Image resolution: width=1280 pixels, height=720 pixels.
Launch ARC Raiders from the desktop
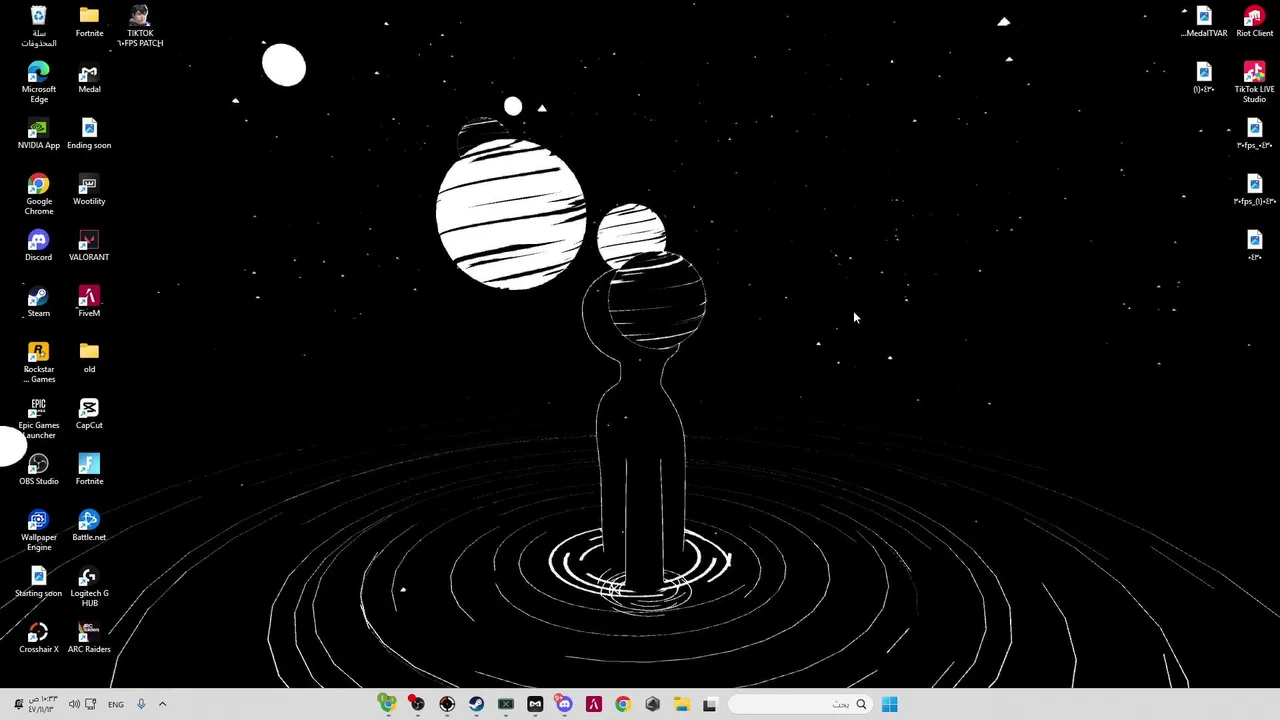tap(89, 638)
